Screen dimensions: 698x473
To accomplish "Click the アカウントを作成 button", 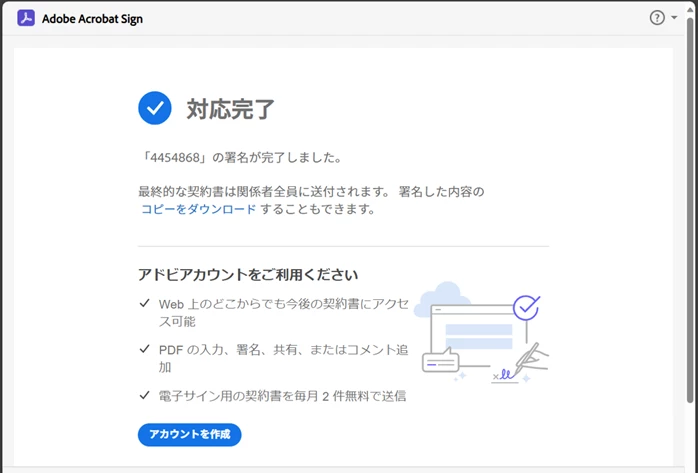I will [x=190, y=434].
